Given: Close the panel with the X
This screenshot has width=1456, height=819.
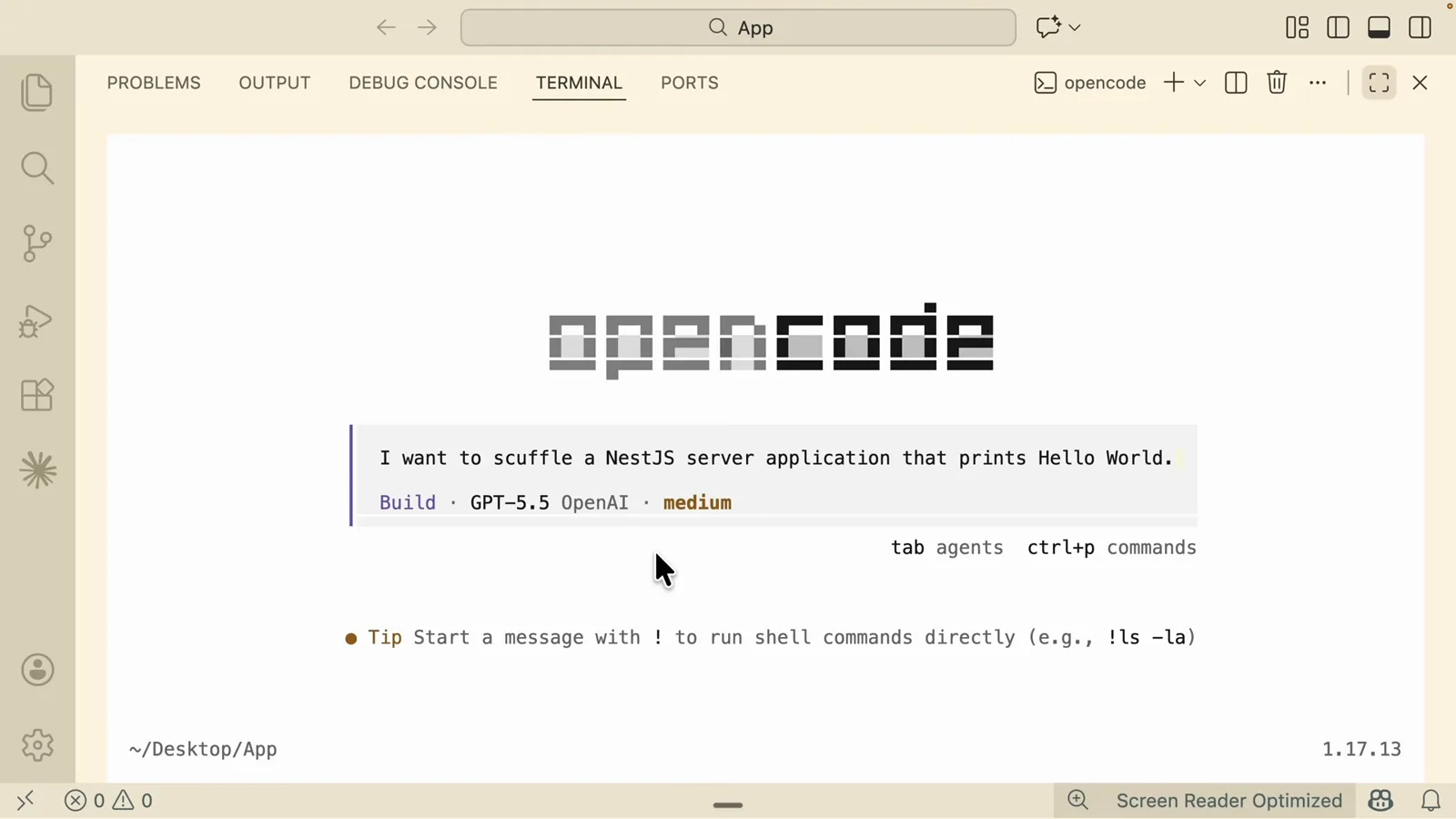Looking at the screenshot, I should click(x=1421, y=83).
